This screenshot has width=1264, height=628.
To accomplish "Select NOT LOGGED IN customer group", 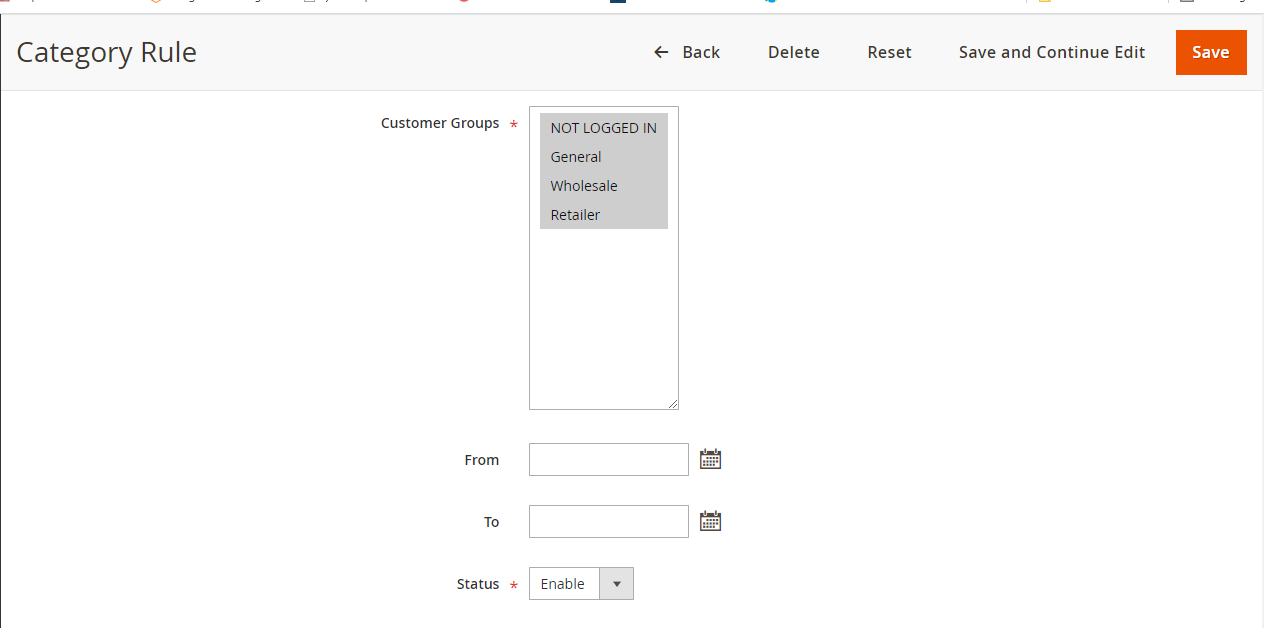I will click(x=603, y=128).
